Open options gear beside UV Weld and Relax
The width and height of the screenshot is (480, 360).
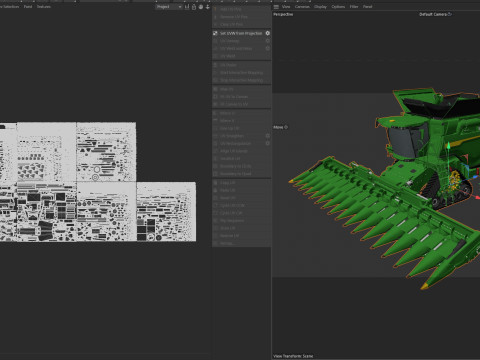pyautogui.click(x=268, y=48)
